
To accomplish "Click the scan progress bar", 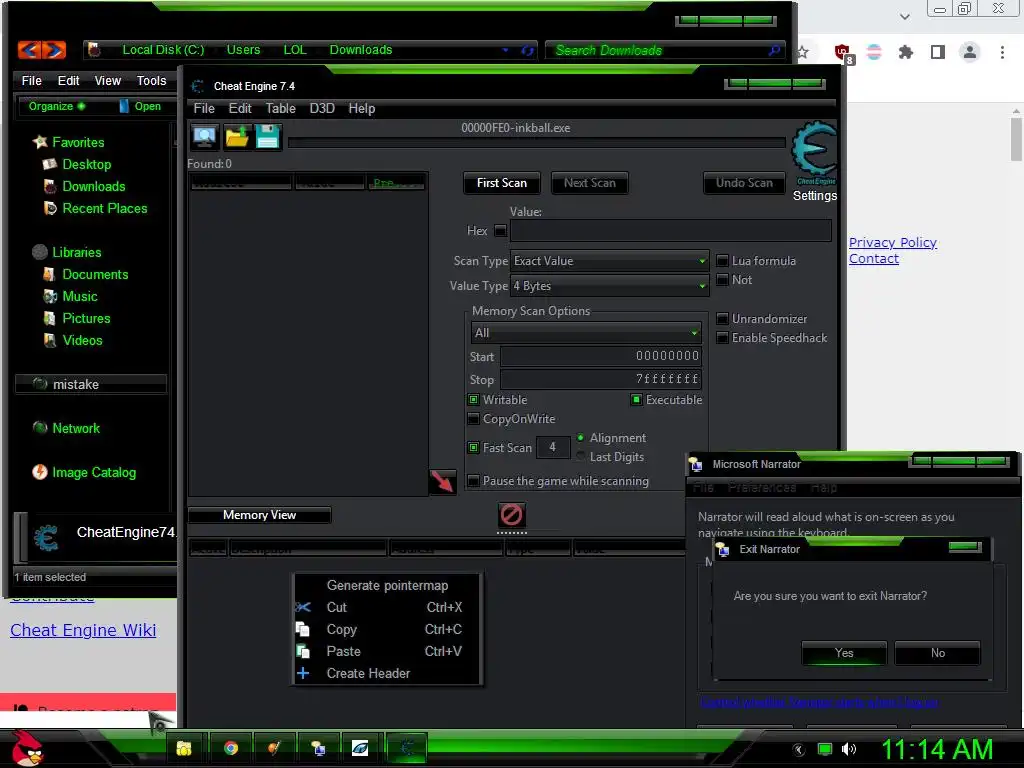I will point(537,142).
